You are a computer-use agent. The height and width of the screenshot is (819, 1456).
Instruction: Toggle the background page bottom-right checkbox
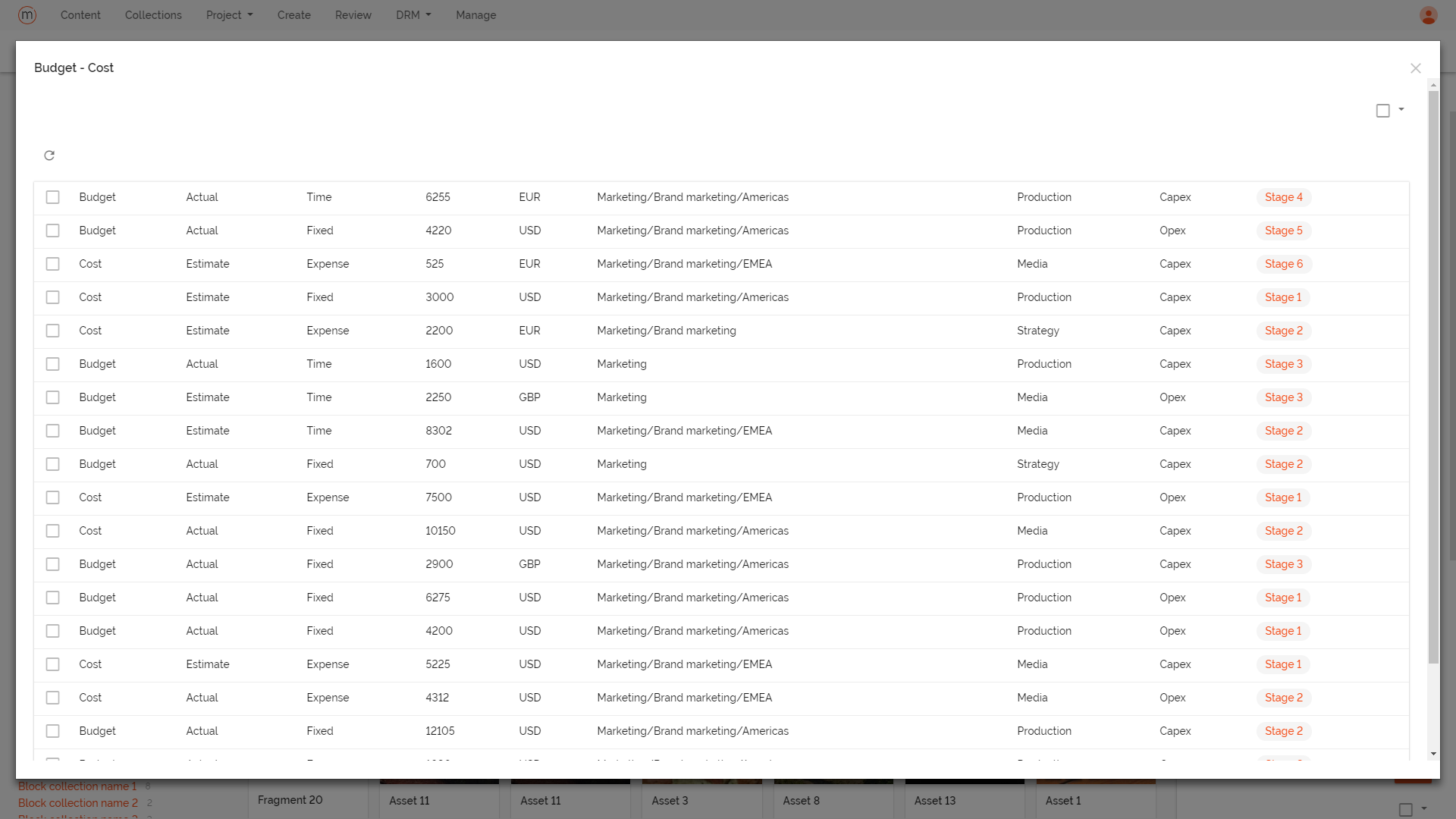coord(1406,810)
